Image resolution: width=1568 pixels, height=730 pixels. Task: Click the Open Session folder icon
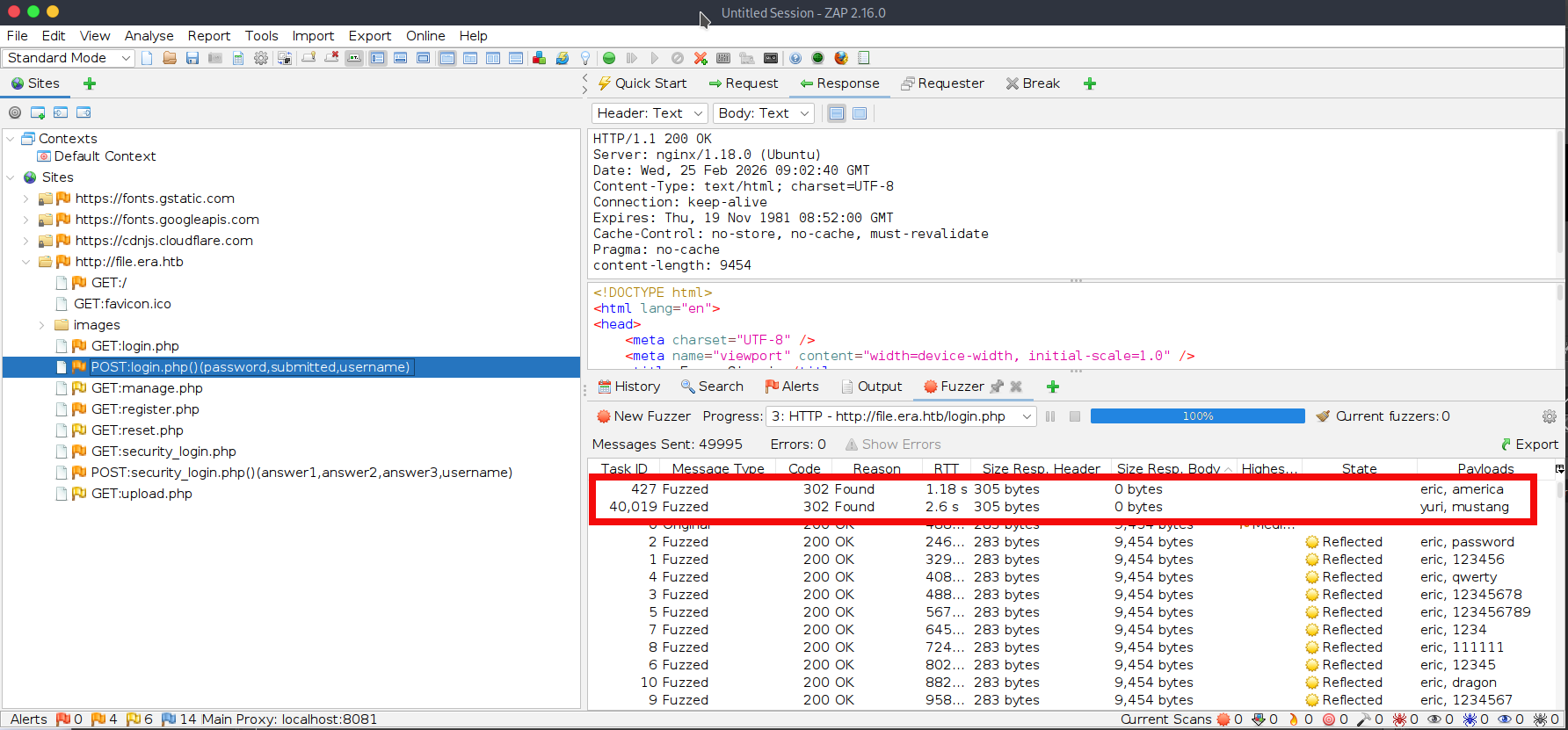[x=170, y=58]
